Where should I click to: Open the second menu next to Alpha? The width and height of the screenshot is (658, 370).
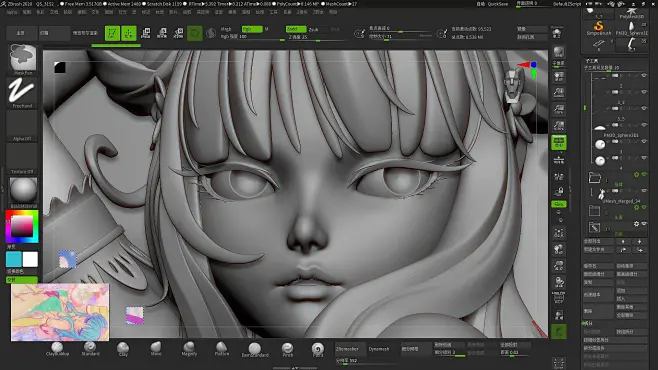click(27, 12)
